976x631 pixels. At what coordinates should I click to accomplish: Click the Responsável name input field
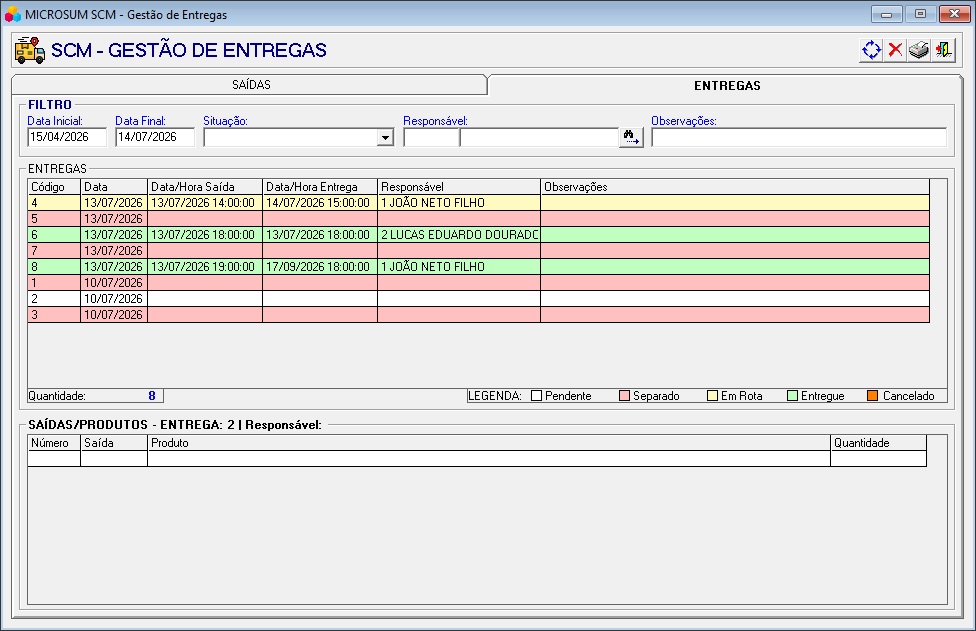539,137
